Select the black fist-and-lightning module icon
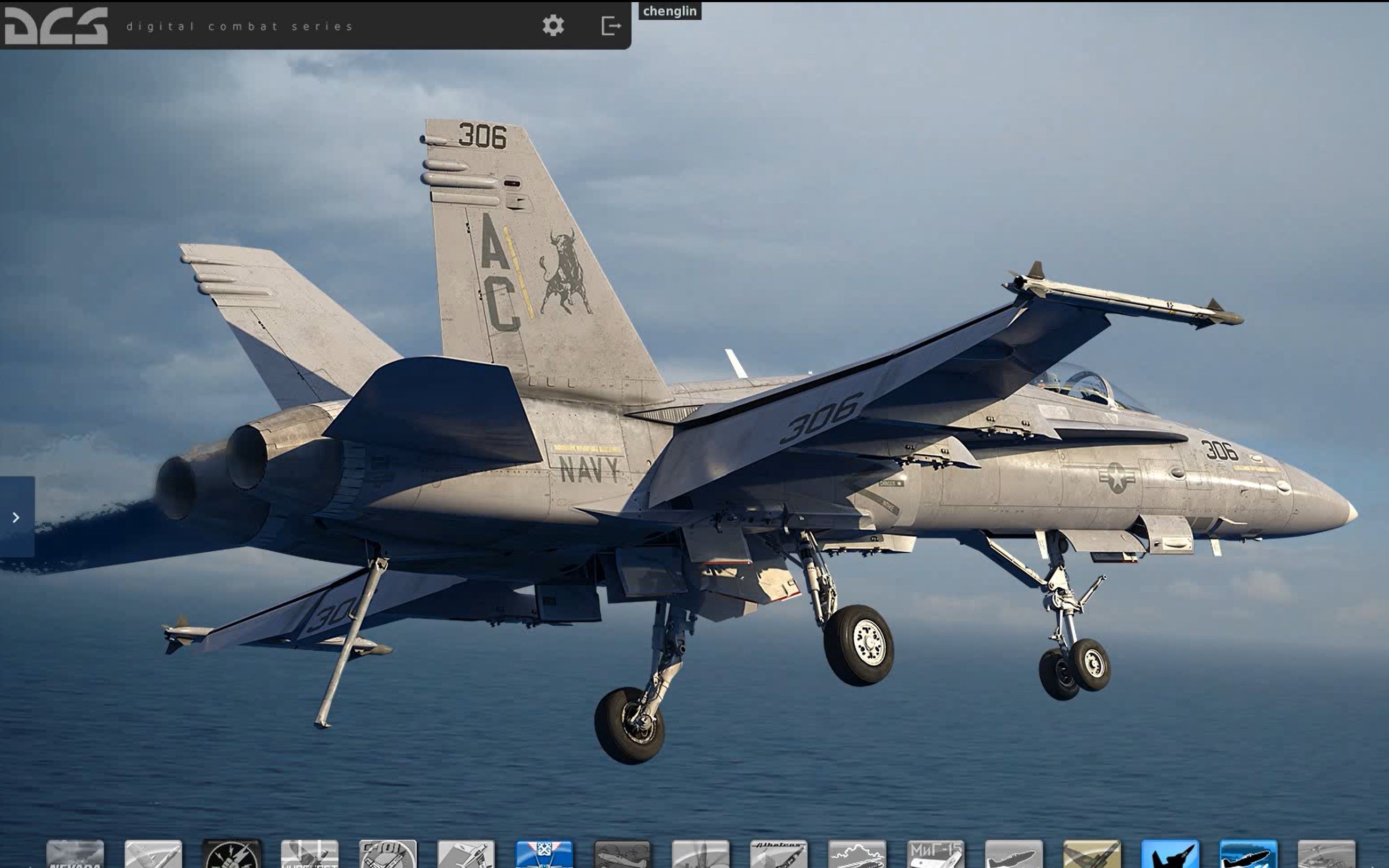 pos(232,854)
